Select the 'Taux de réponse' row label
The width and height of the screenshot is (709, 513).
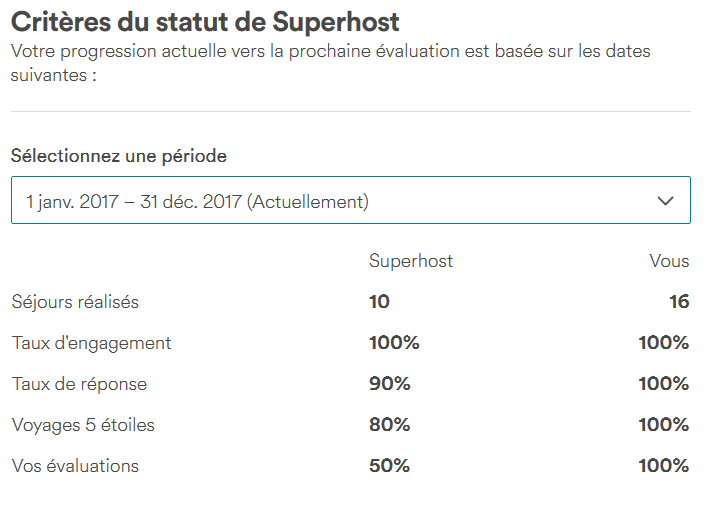point(79,384)
